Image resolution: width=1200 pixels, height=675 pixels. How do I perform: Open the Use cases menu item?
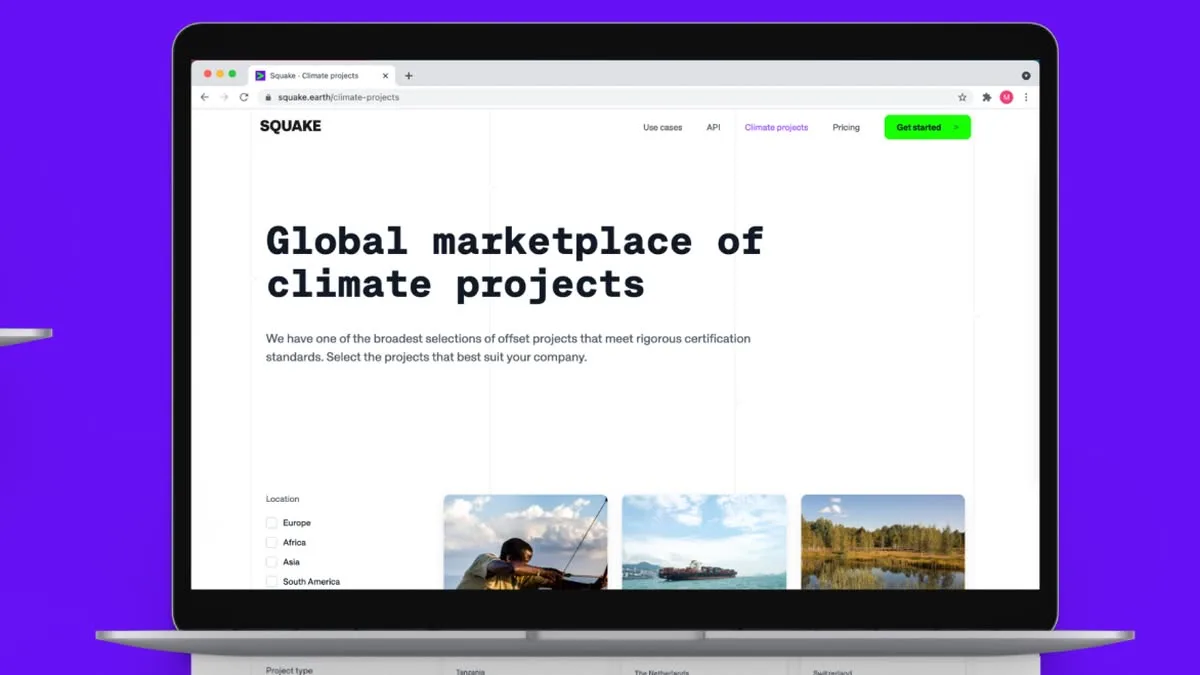662,128
